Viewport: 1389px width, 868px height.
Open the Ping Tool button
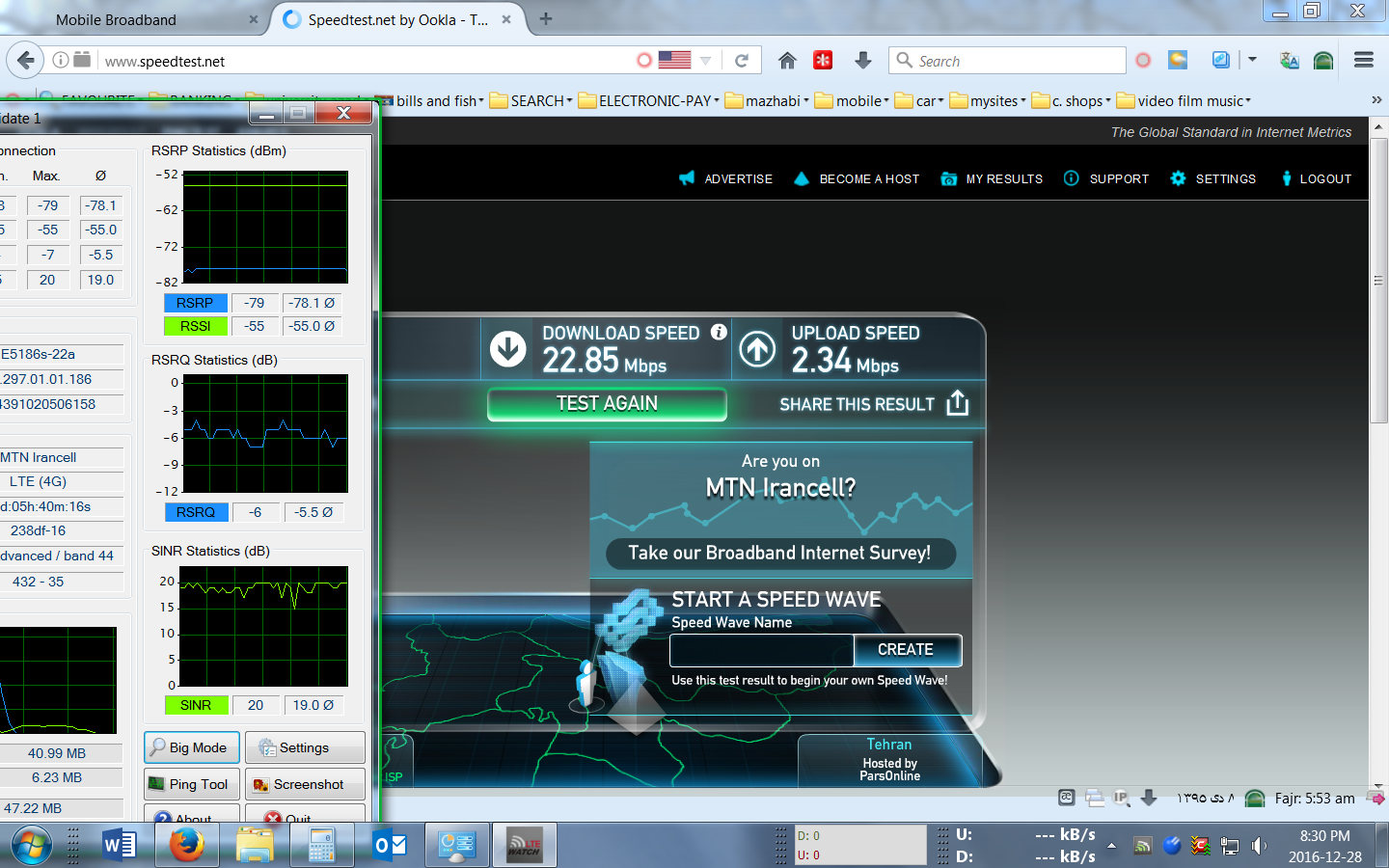click(x=191, y=784)
